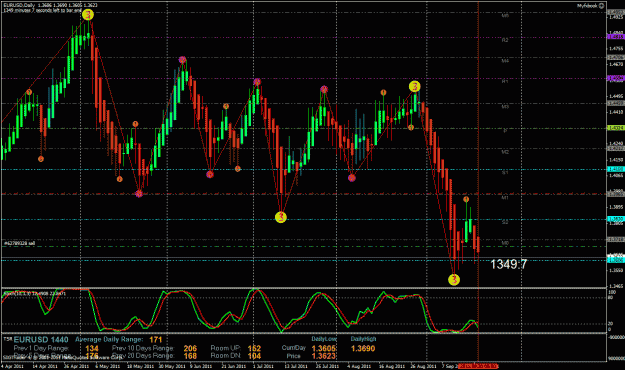Click the 26 Apr 2011 date label
Image resolution: width=625 pixels, height=370 pixels.
tap(77, 366)
